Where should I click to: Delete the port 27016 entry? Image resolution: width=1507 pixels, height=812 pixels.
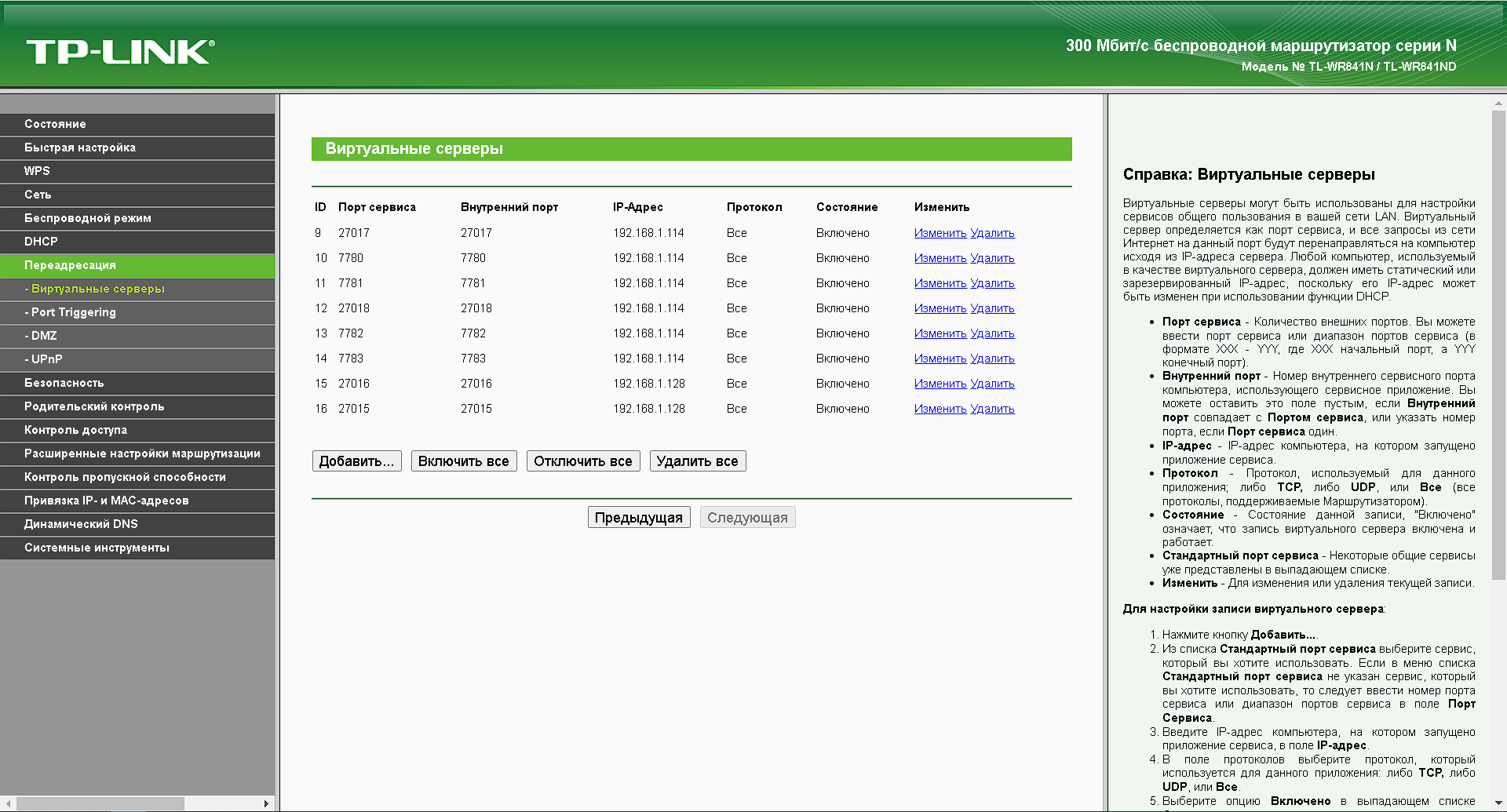(992, 384)
